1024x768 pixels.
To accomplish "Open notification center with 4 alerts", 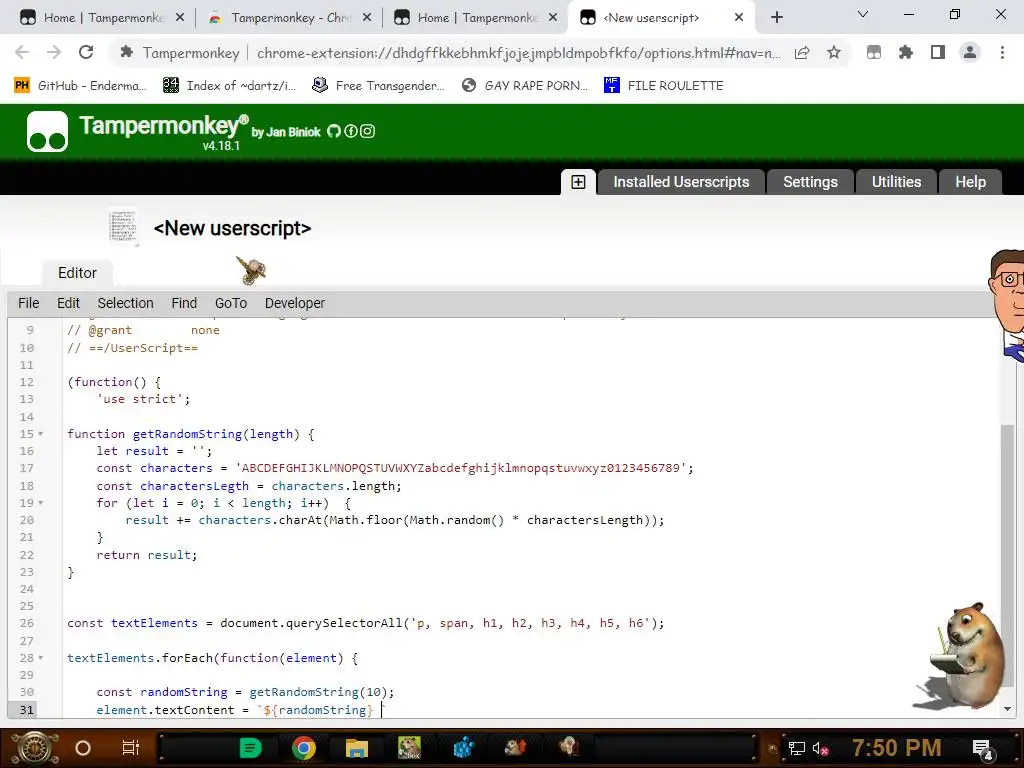I will pyautogui.click(x=983, y=749).
